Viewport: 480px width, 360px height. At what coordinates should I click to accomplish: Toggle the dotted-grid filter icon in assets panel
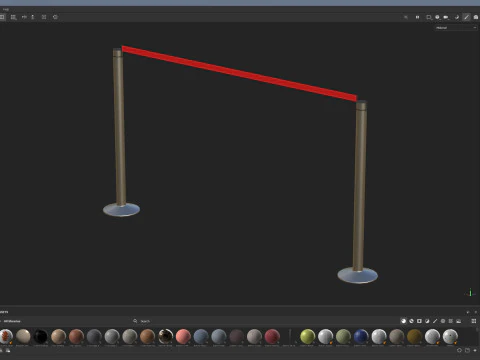pyautogui.click(x=451, y=321)
